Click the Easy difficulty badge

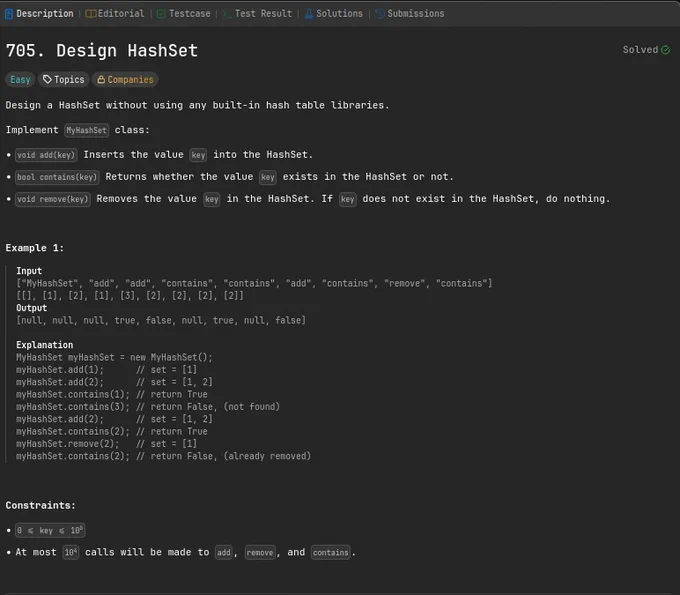20,80
